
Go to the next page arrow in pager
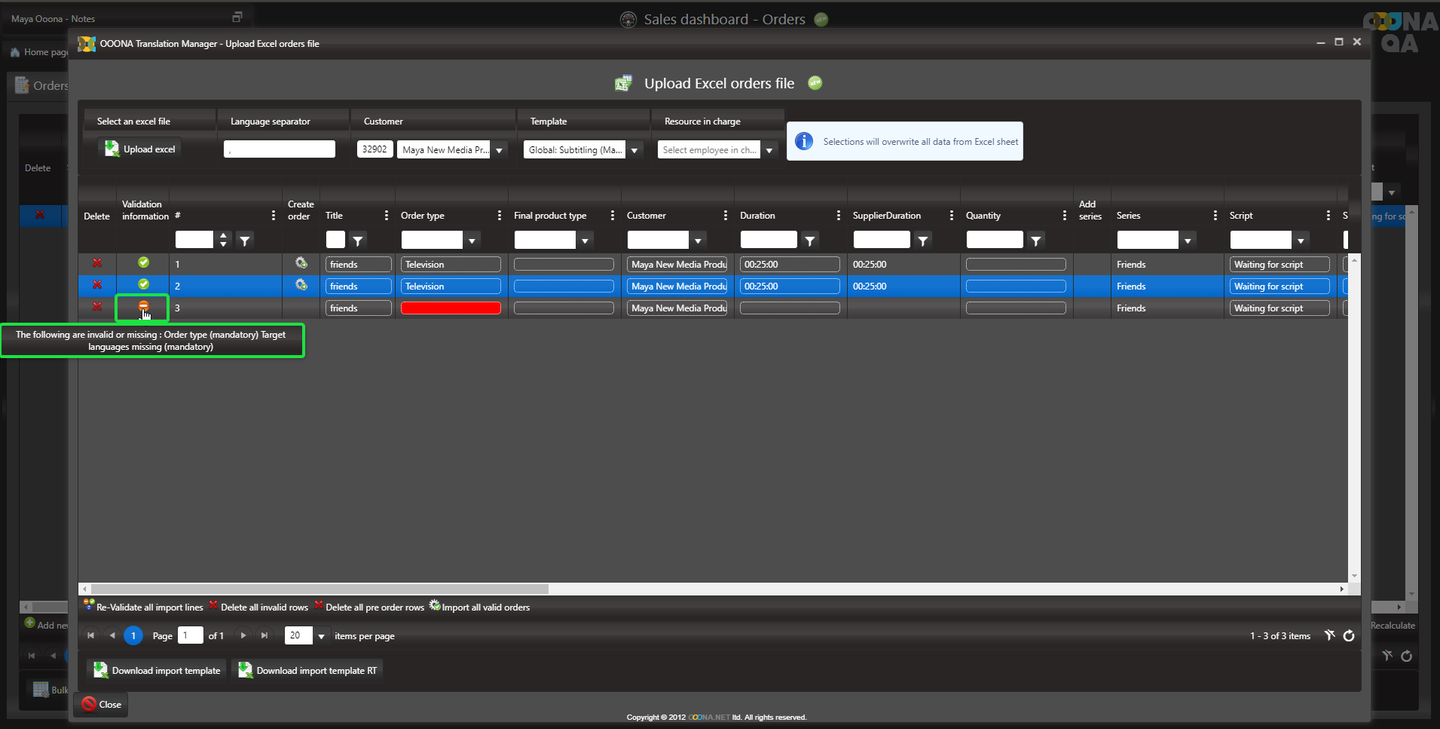tap(243, 635)
